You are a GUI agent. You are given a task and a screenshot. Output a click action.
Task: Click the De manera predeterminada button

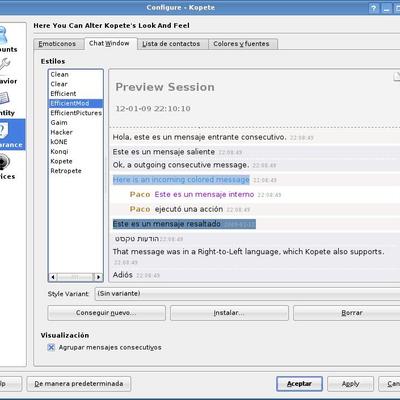click(79, 384)
